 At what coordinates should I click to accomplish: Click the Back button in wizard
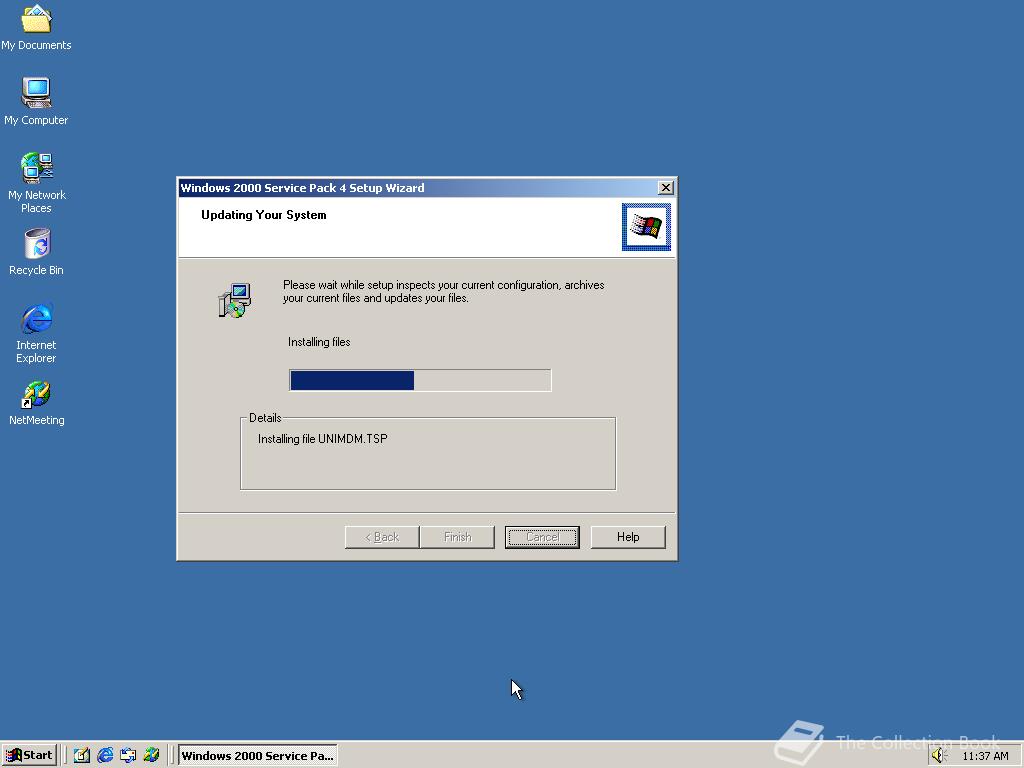tap(382, 537)
